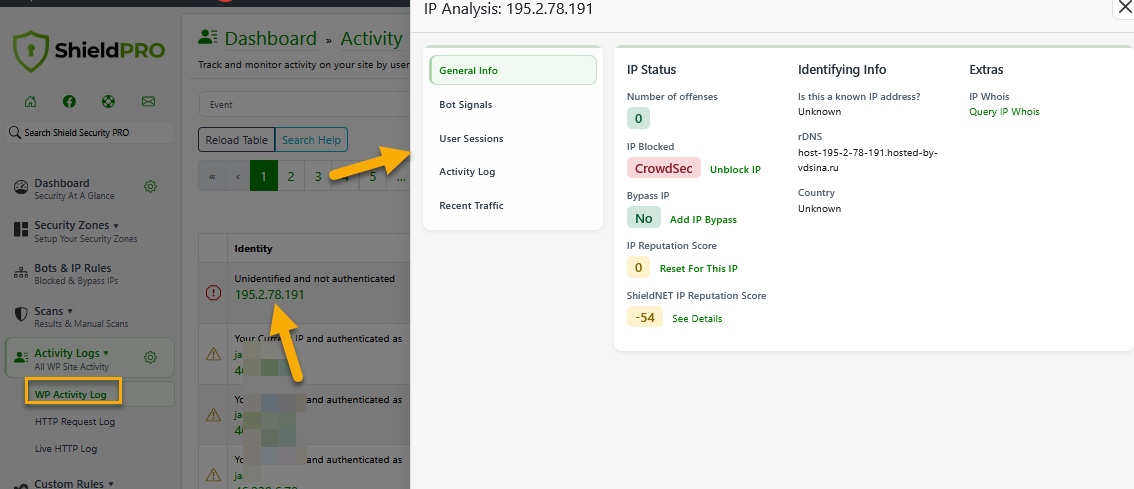
Task: Click the Search Help button
Action: pos(312,140)
